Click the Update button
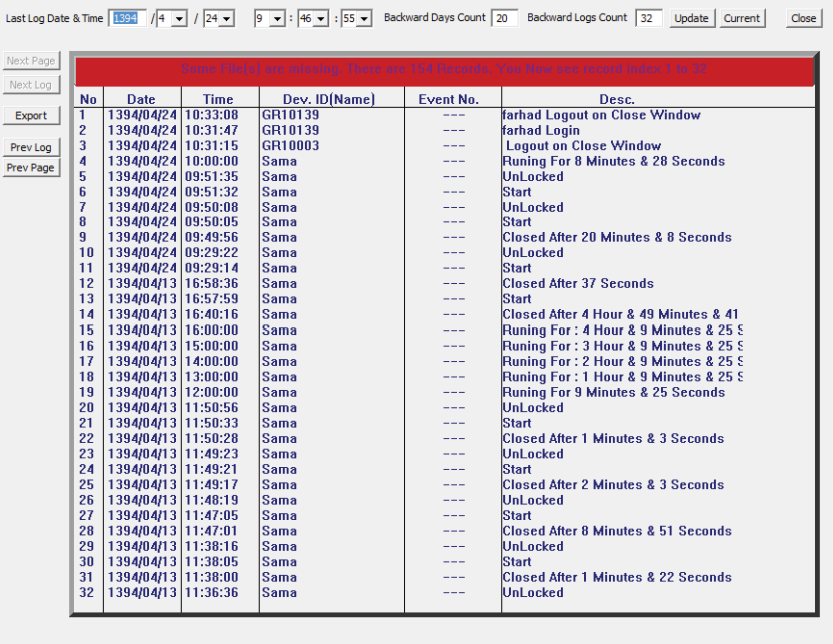Viewport: 833px width, 644px height. [691, 18]
